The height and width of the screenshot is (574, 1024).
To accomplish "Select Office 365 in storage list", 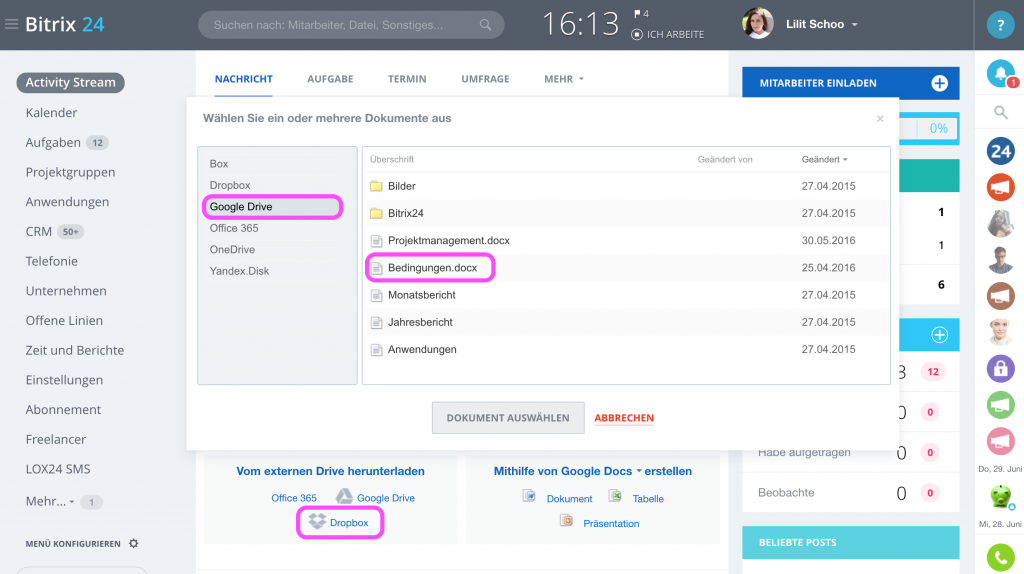I will (234, 229).
